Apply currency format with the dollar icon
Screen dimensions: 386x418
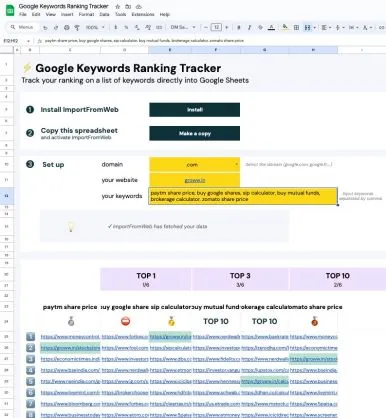pyautogui.click(x=116, y=27)
